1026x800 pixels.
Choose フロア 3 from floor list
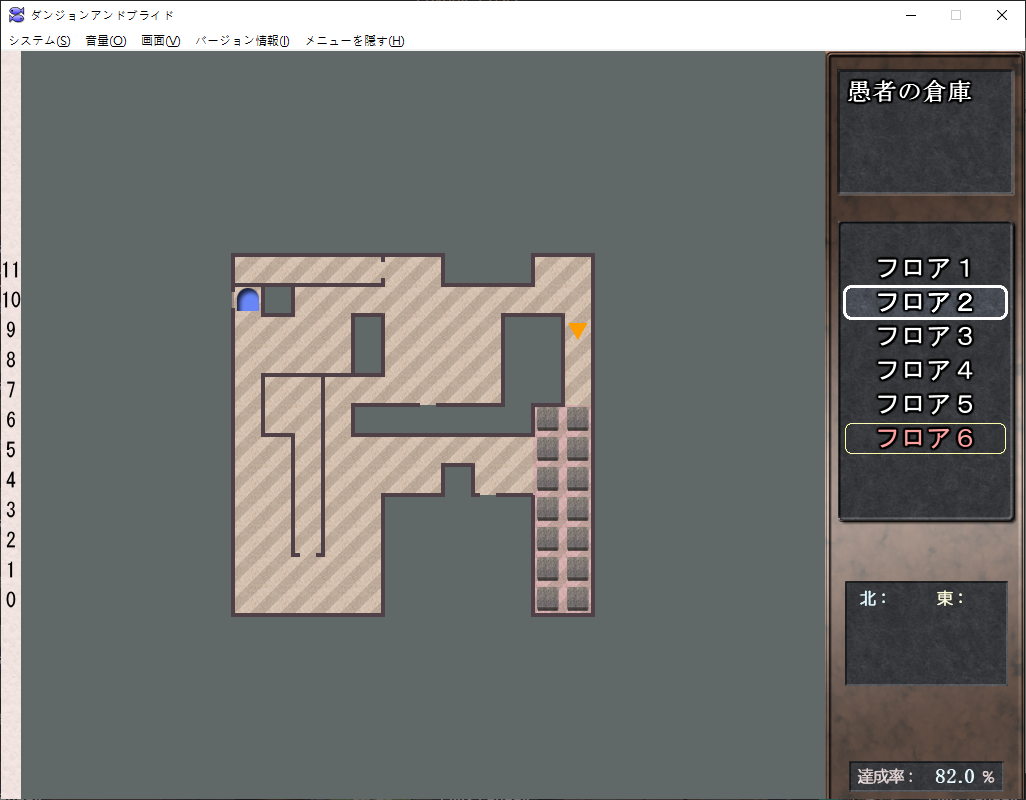925,336
